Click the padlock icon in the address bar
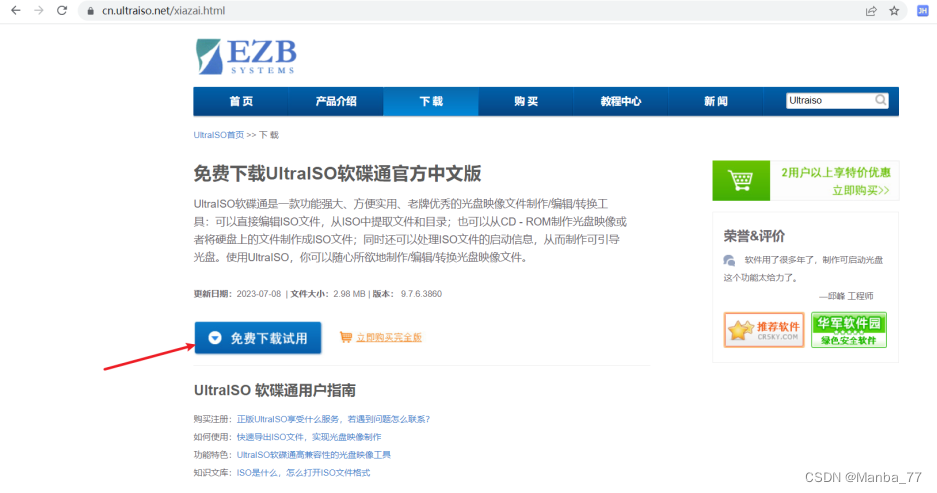The image size is (937, 493). [91, 11]
